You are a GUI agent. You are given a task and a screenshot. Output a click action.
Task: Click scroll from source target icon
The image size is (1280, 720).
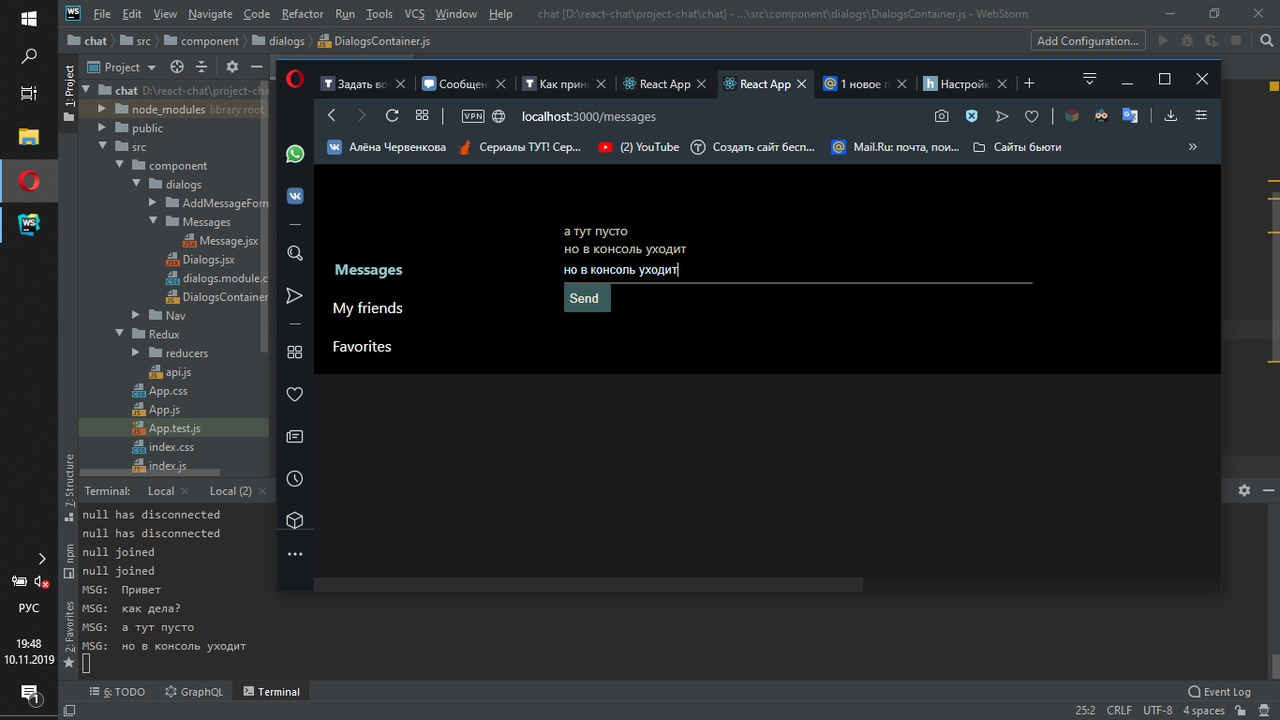click(x=177, y=67)
